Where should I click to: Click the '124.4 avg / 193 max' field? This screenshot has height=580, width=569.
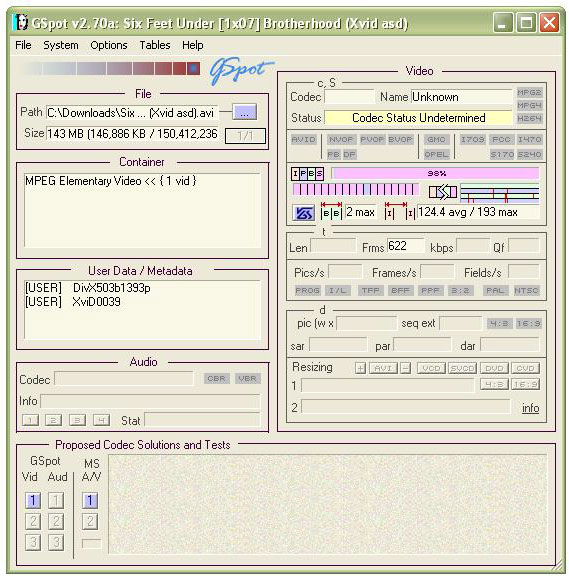click(x=478, y=212)
